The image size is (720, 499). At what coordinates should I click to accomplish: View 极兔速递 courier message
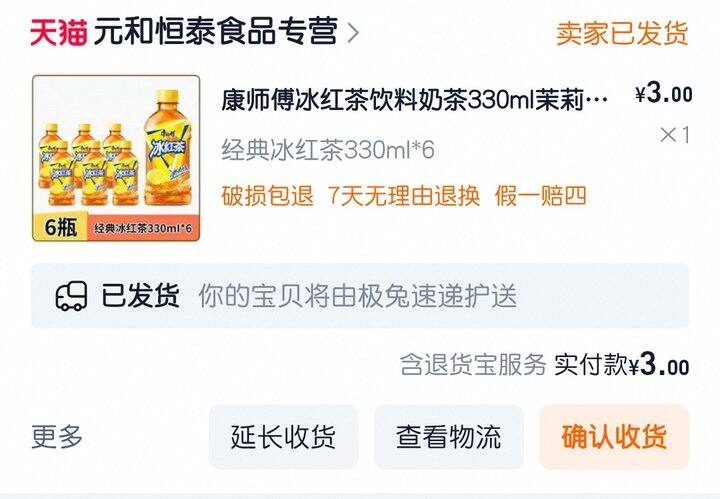pyautogui.click(x=358, y=296)
